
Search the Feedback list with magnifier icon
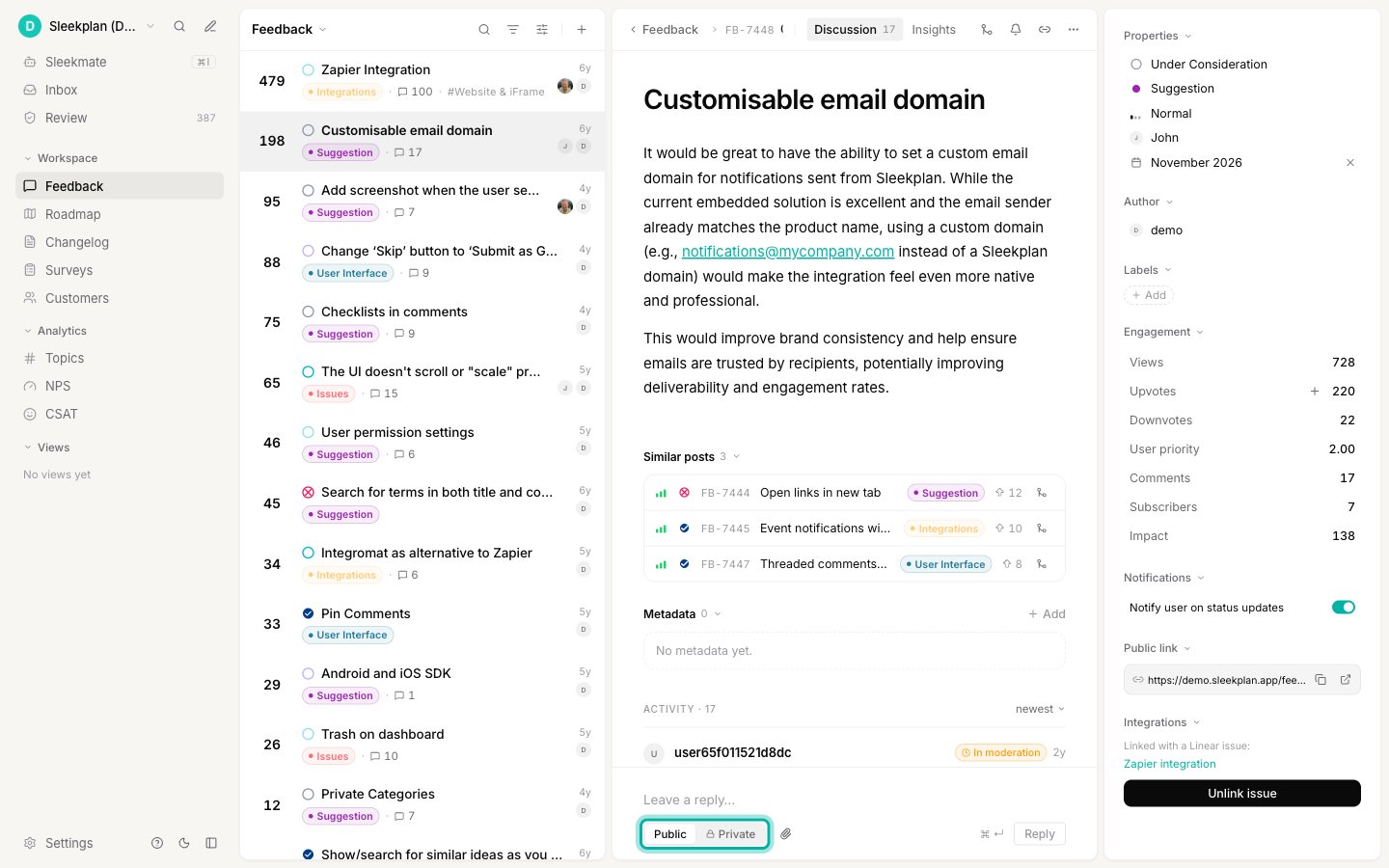pos(484,30)
